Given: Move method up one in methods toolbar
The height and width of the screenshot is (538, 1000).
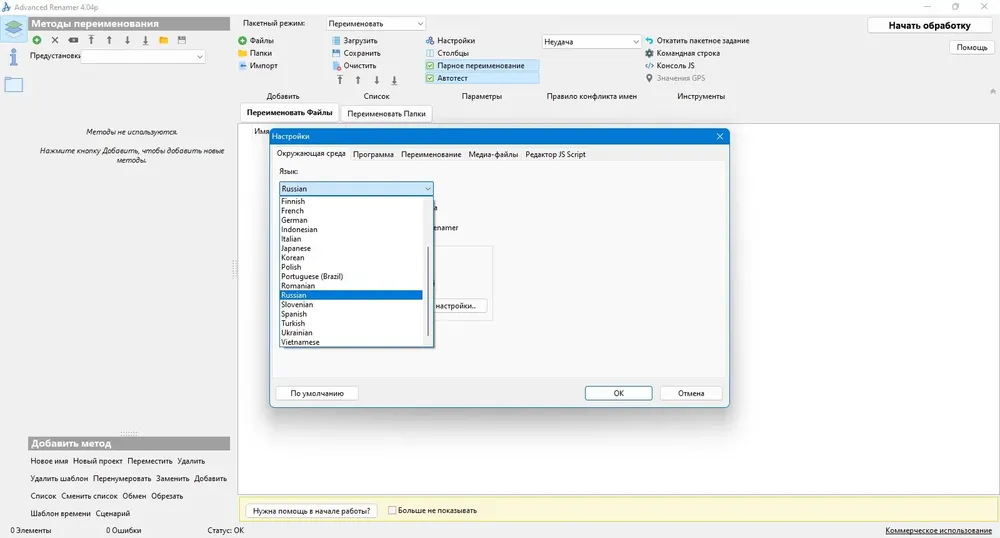Looking at the screenshot, I should [109, 40].
